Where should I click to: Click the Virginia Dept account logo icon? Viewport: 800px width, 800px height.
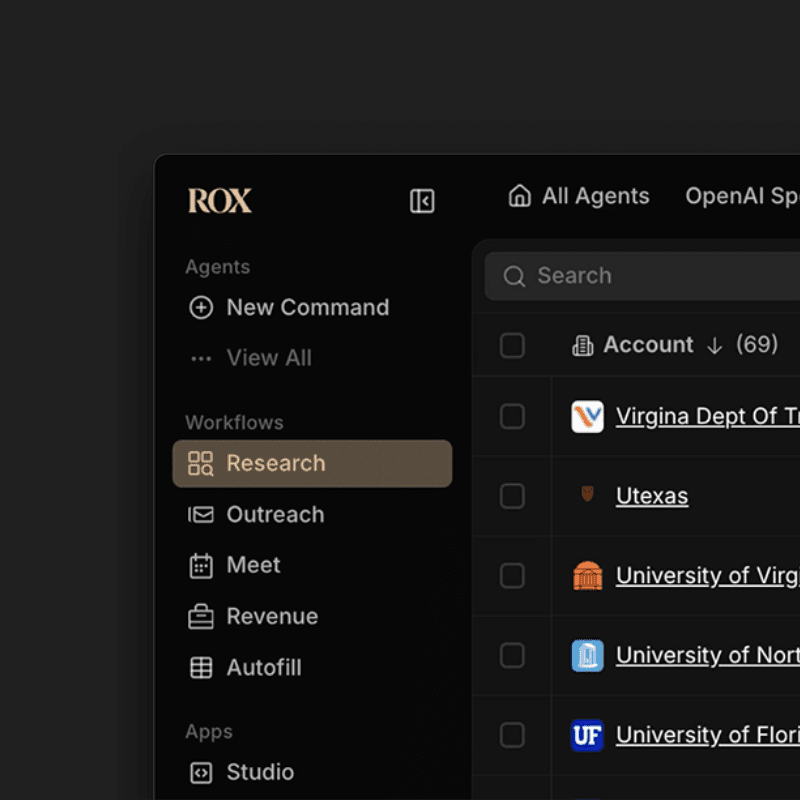click(587, 416)
